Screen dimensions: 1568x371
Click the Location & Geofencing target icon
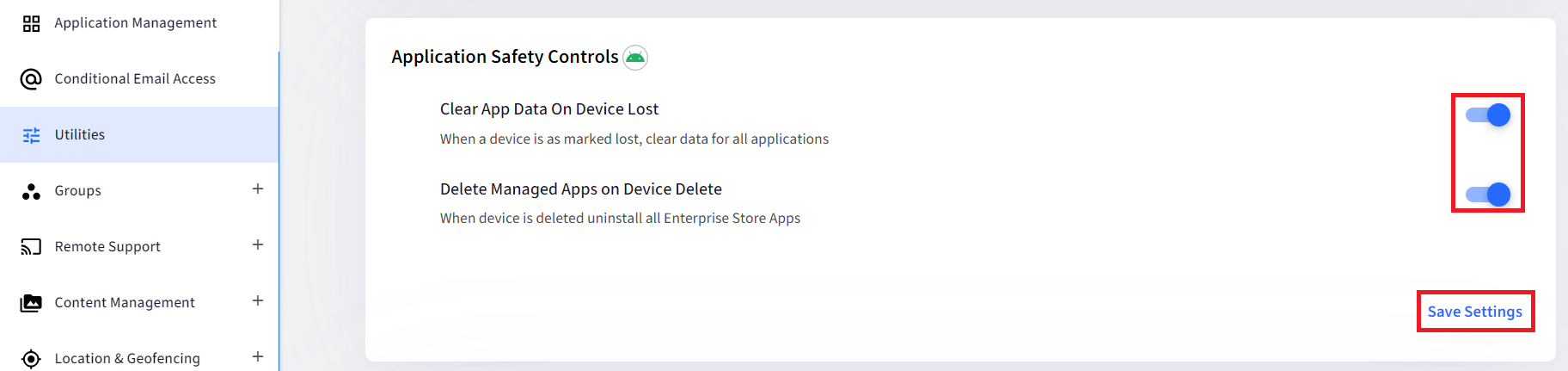31,359
